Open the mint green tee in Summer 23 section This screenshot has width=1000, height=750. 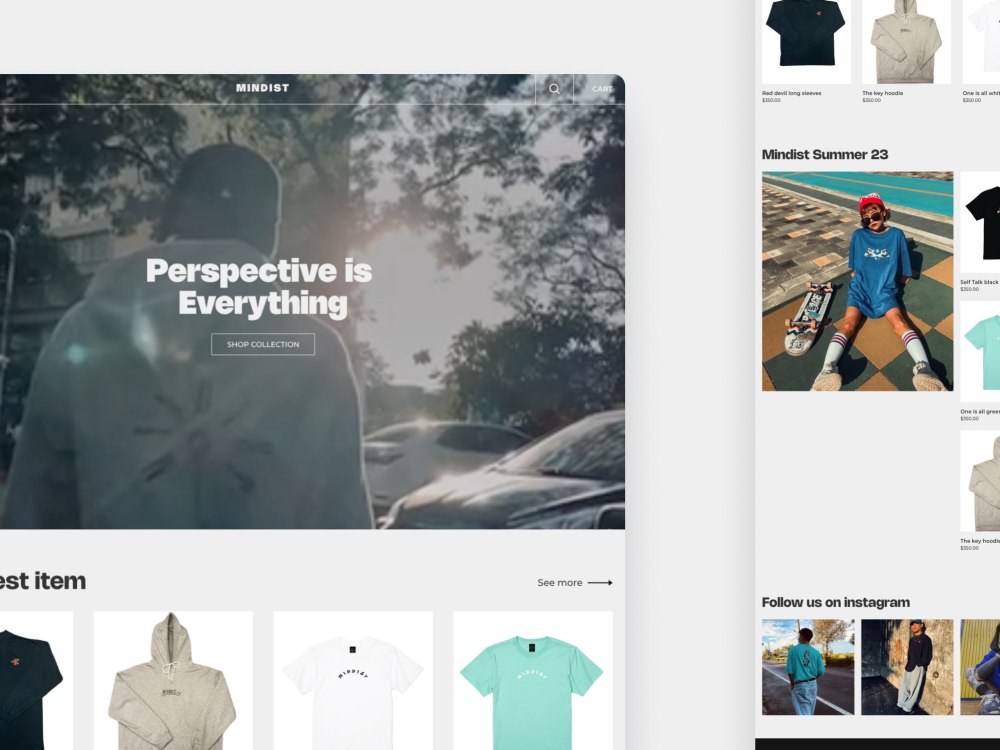pyautogui.click(x=980, y=351)
